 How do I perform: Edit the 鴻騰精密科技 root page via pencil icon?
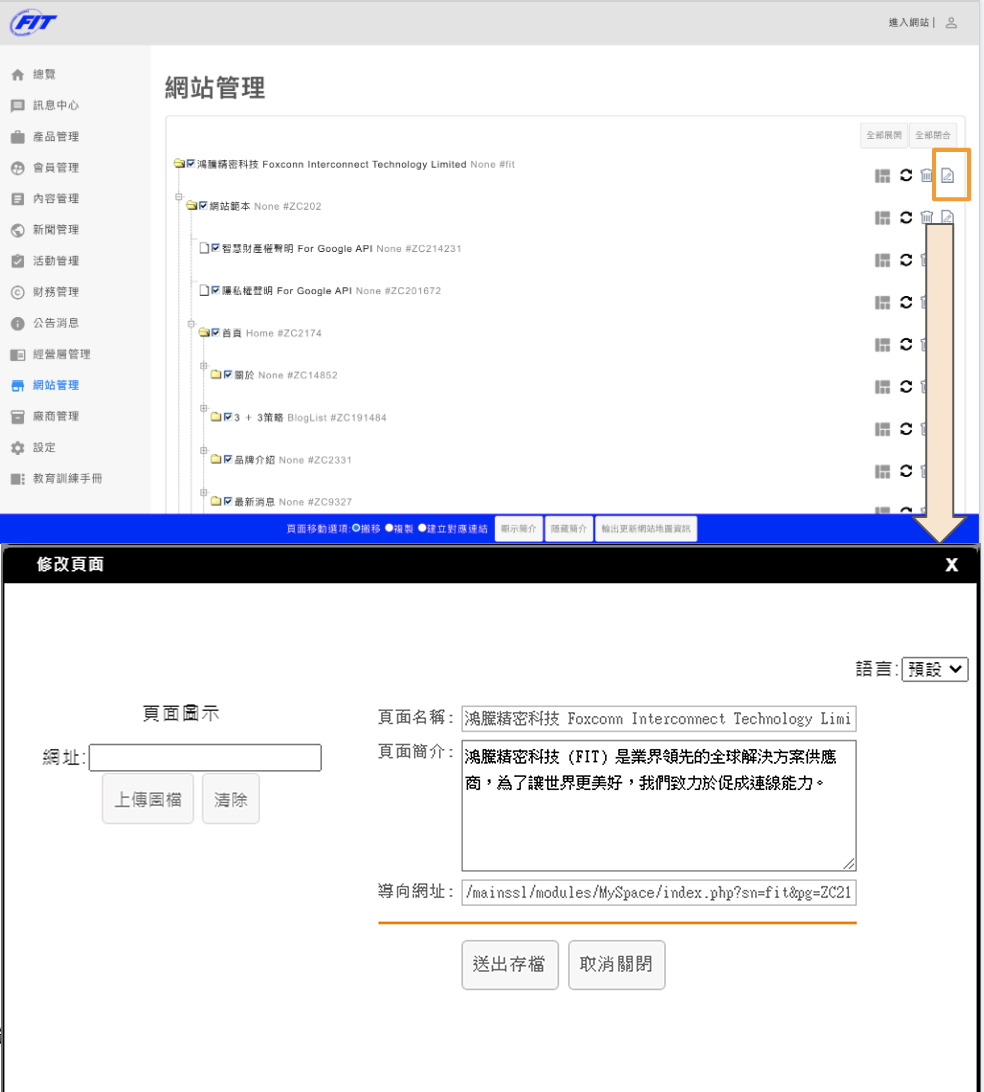point(947,176)
